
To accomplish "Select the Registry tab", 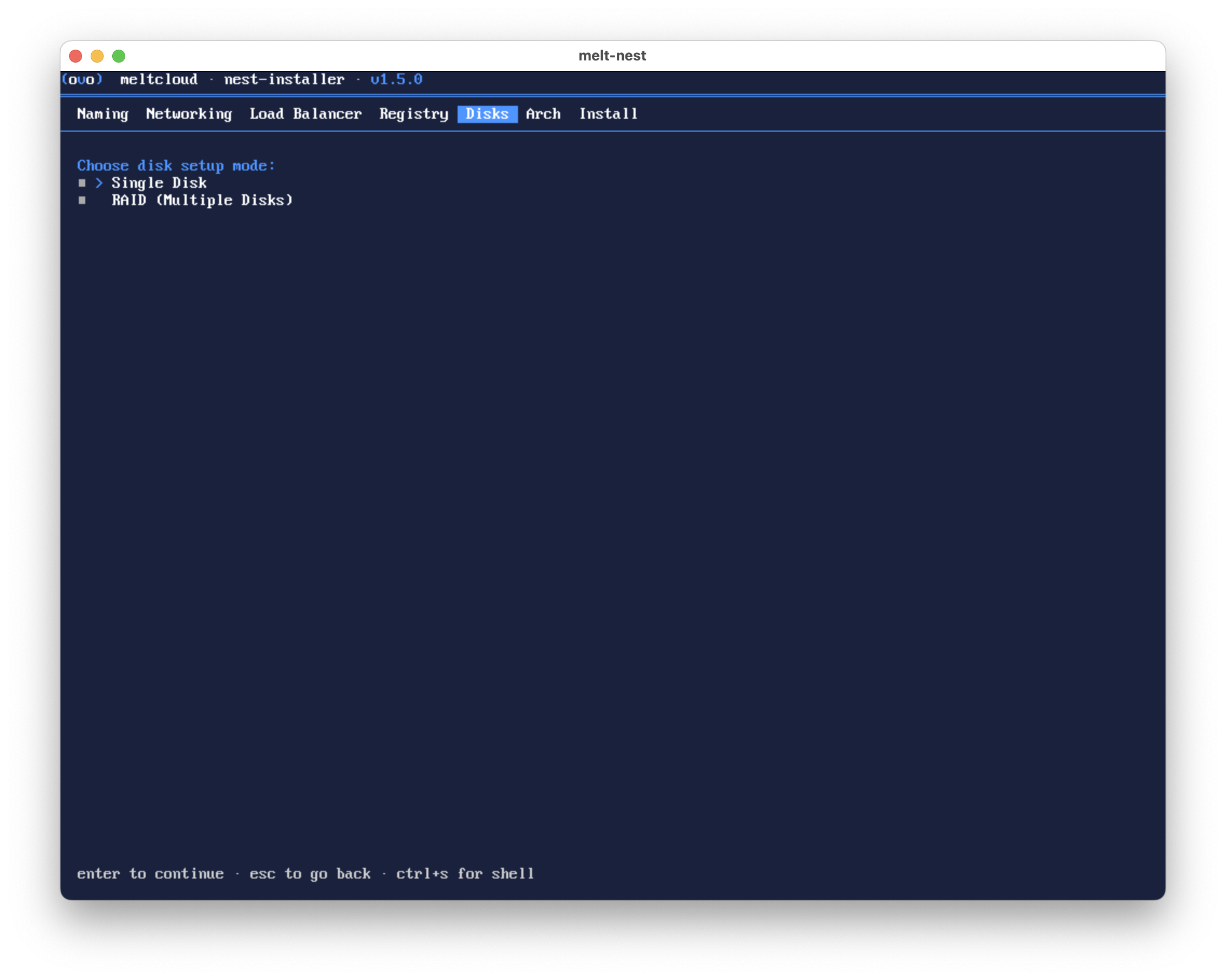I will [414, 114].
